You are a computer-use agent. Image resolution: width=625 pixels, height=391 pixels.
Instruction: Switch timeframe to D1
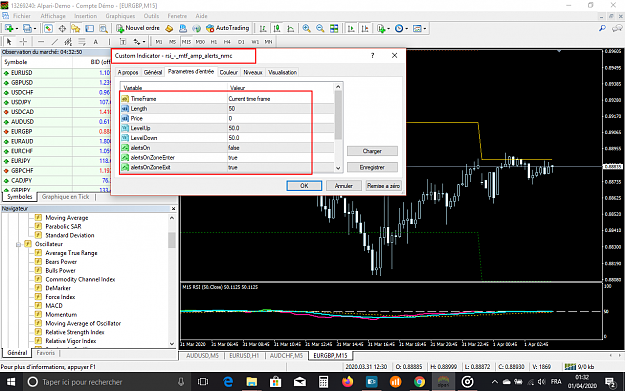(241, 41)
